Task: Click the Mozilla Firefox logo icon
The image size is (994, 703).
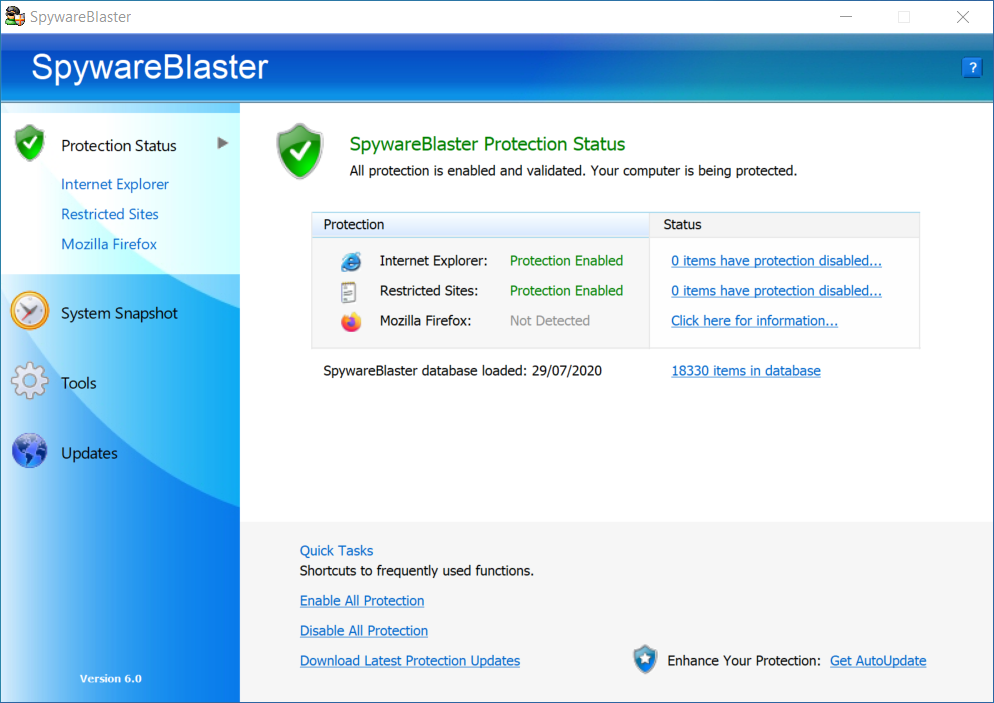Action: click(351, 321)
